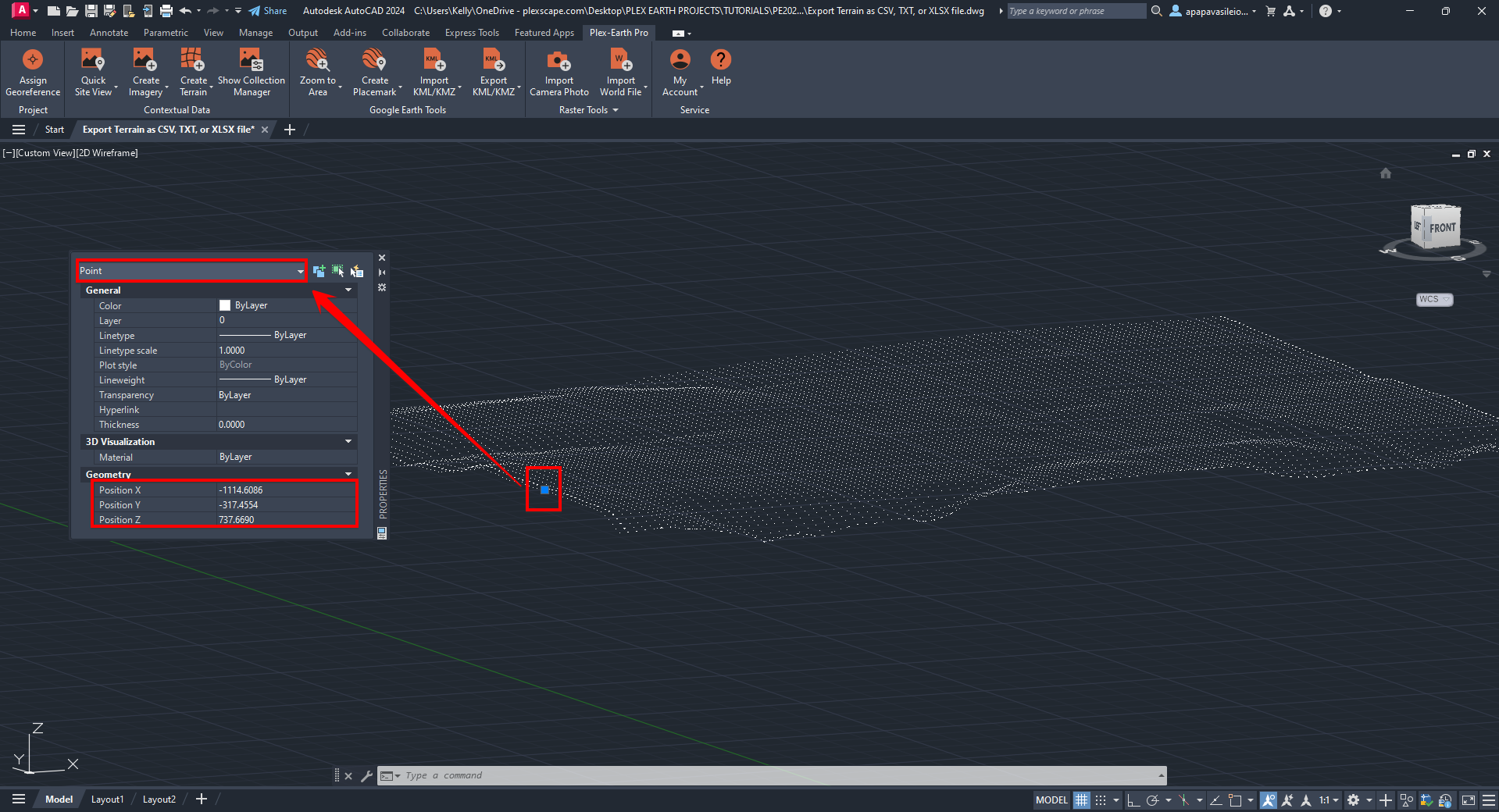
Task: Click the viewport [Custom View] control label
Action: point(45,153)
